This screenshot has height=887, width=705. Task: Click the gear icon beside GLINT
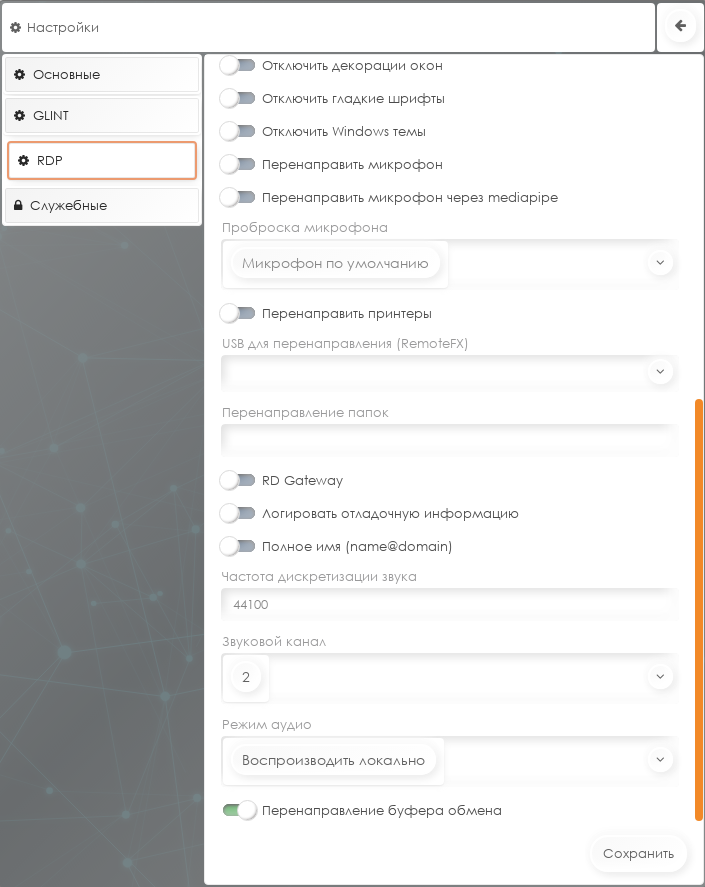pos(20,115)
